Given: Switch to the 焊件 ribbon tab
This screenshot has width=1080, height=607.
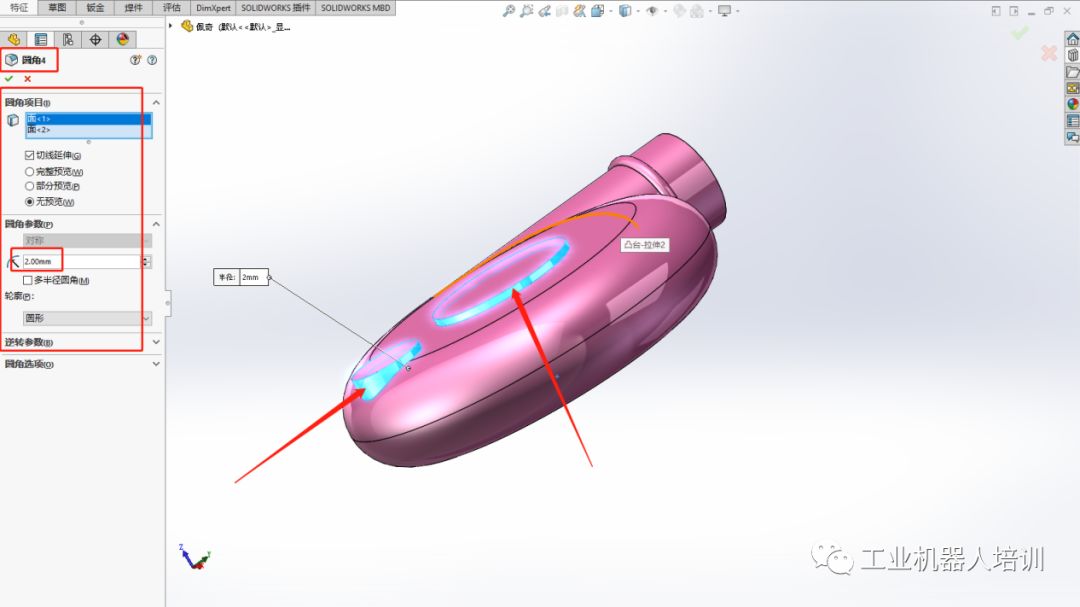Looking at the screenshot, I should (x=133, y=8).
